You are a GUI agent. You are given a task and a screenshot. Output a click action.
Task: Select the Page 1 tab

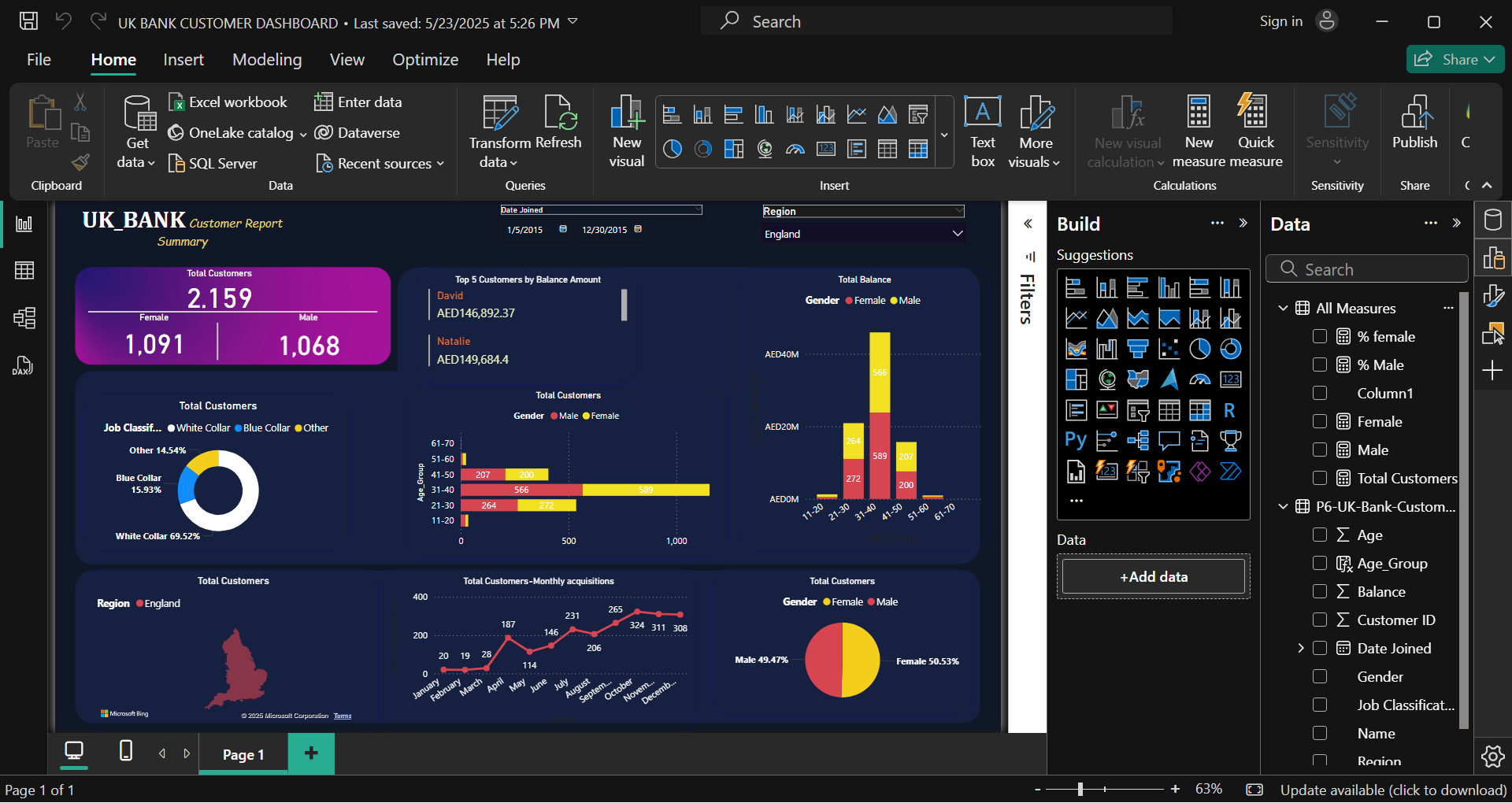click(x=243, y=754)
